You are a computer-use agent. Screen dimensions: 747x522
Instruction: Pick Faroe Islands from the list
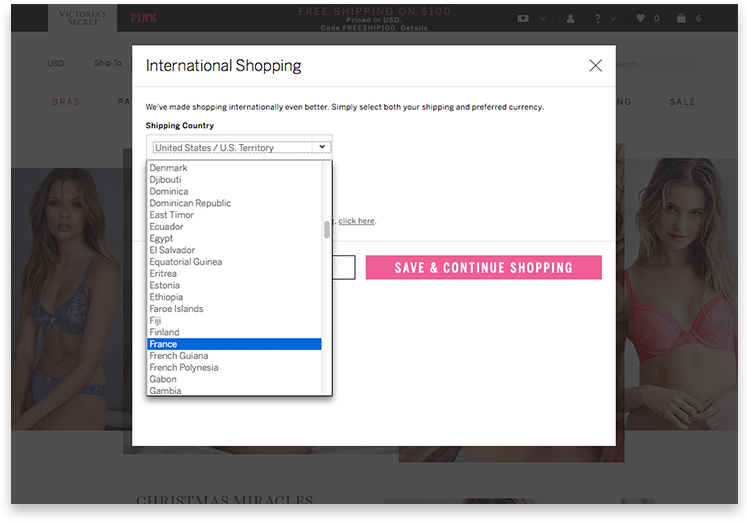pos(234,309)
